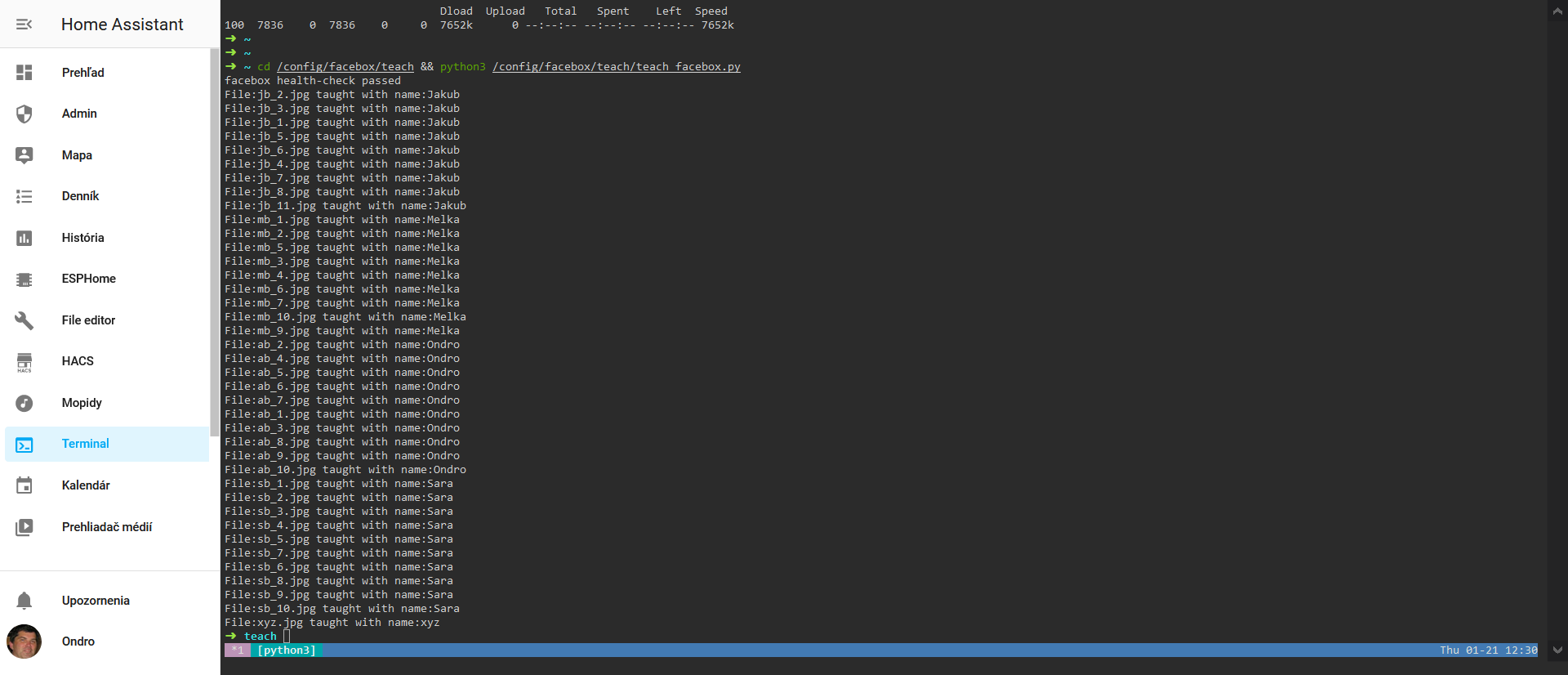Viewport: 1568px width, 675px height.
Task: Open the File editor wrench icon
Action: click(x=24, y=320)
